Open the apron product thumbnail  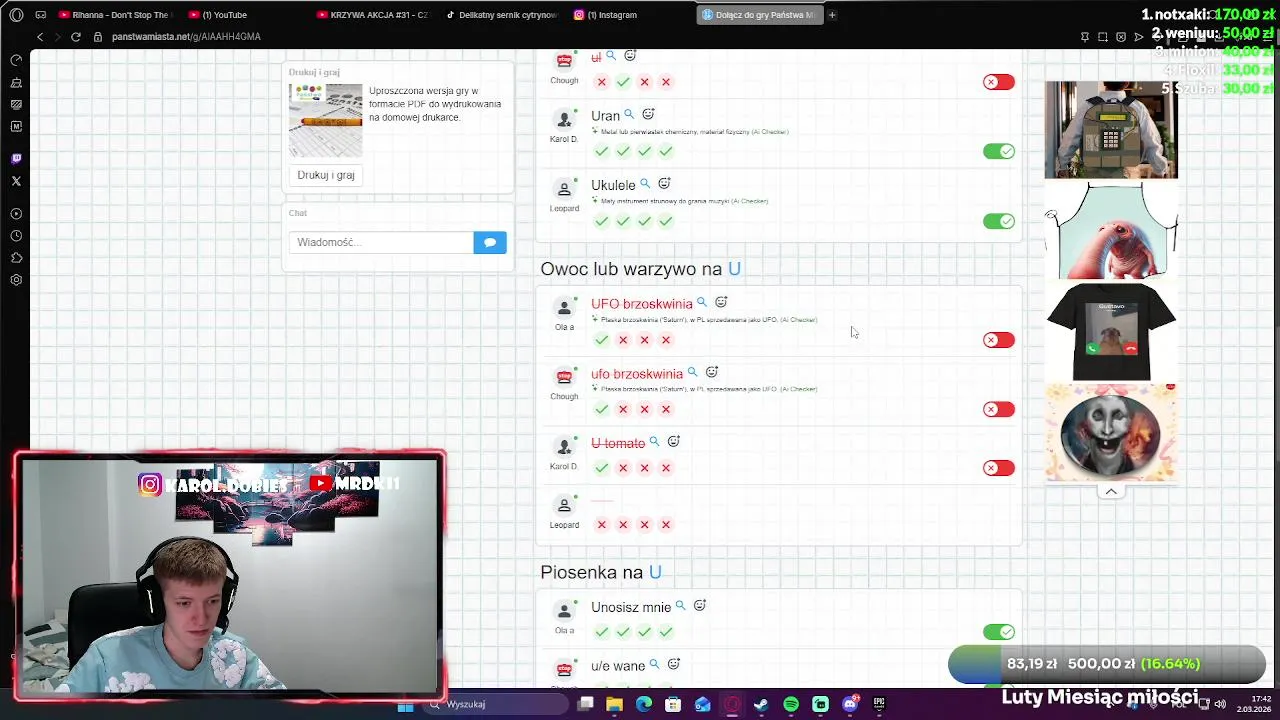tap(1111, 230)
